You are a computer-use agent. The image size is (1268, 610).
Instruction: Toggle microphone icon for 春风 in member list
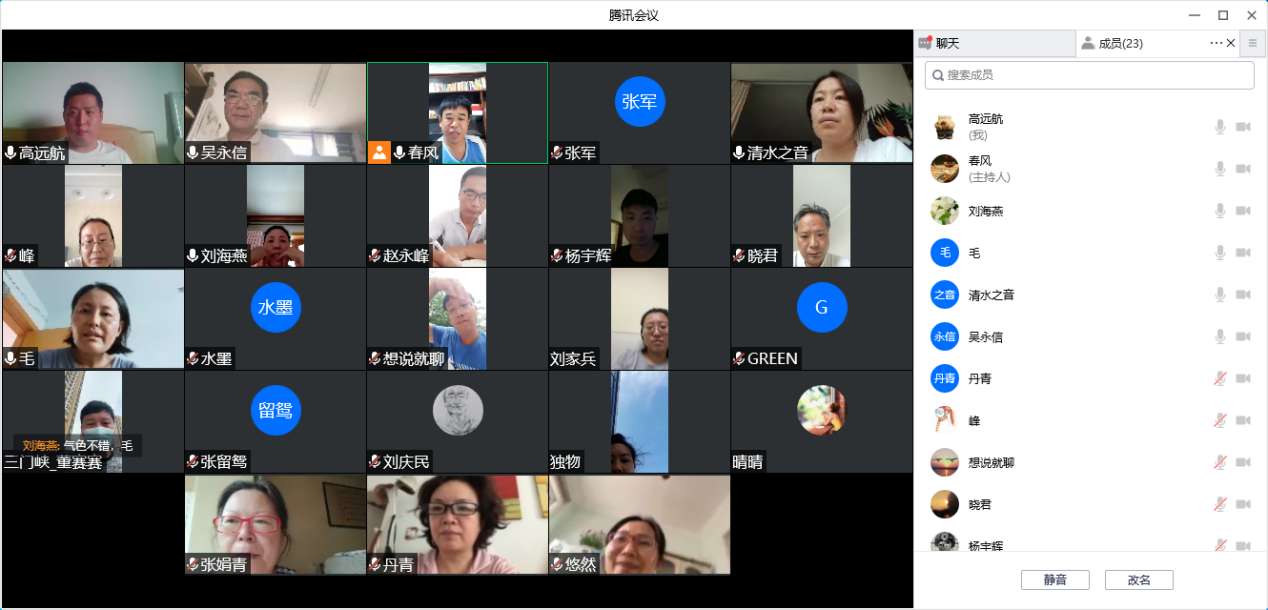(x=1220, y=169)
